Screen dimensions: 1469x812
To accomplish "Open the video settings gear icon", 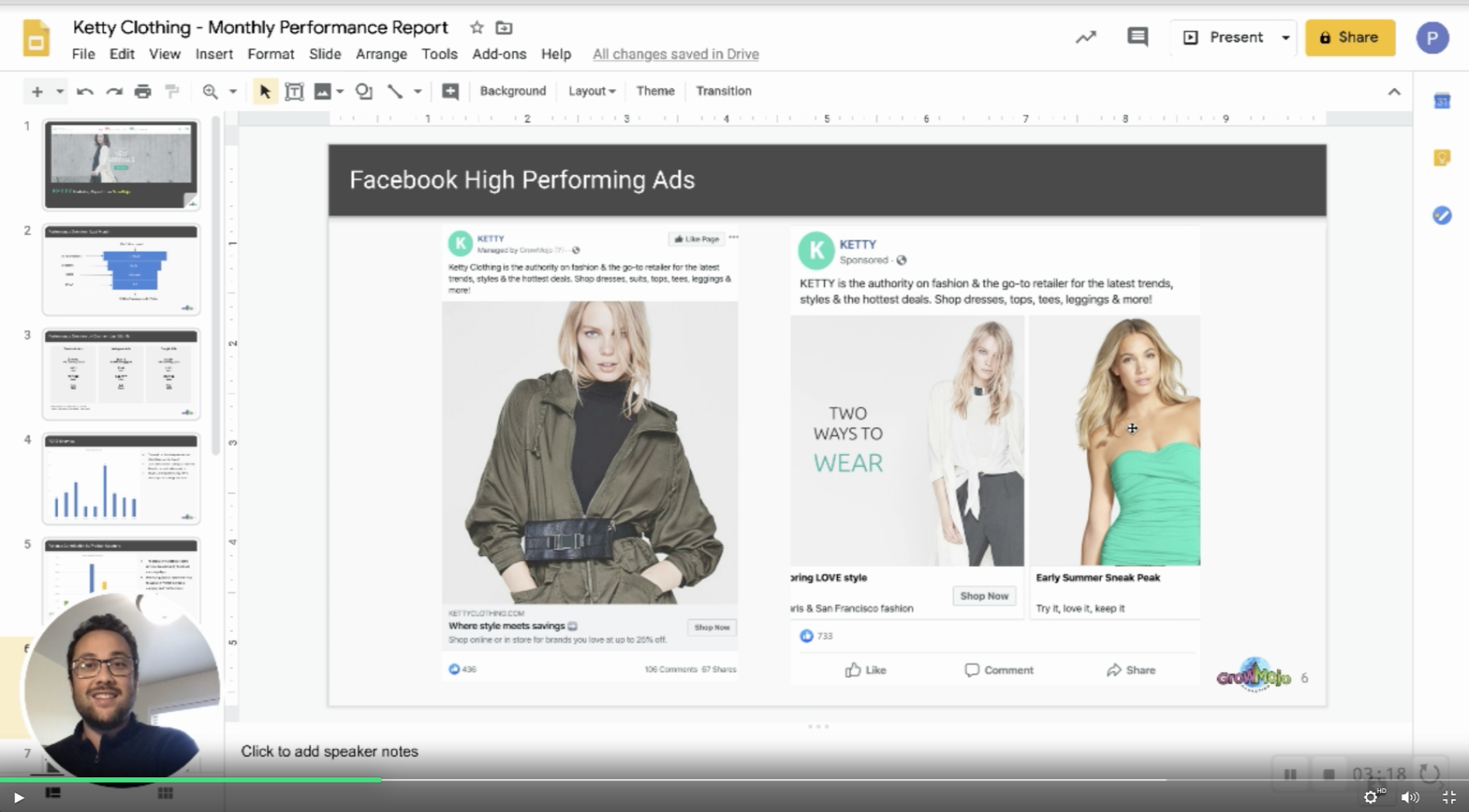I will coord(1370,797).
